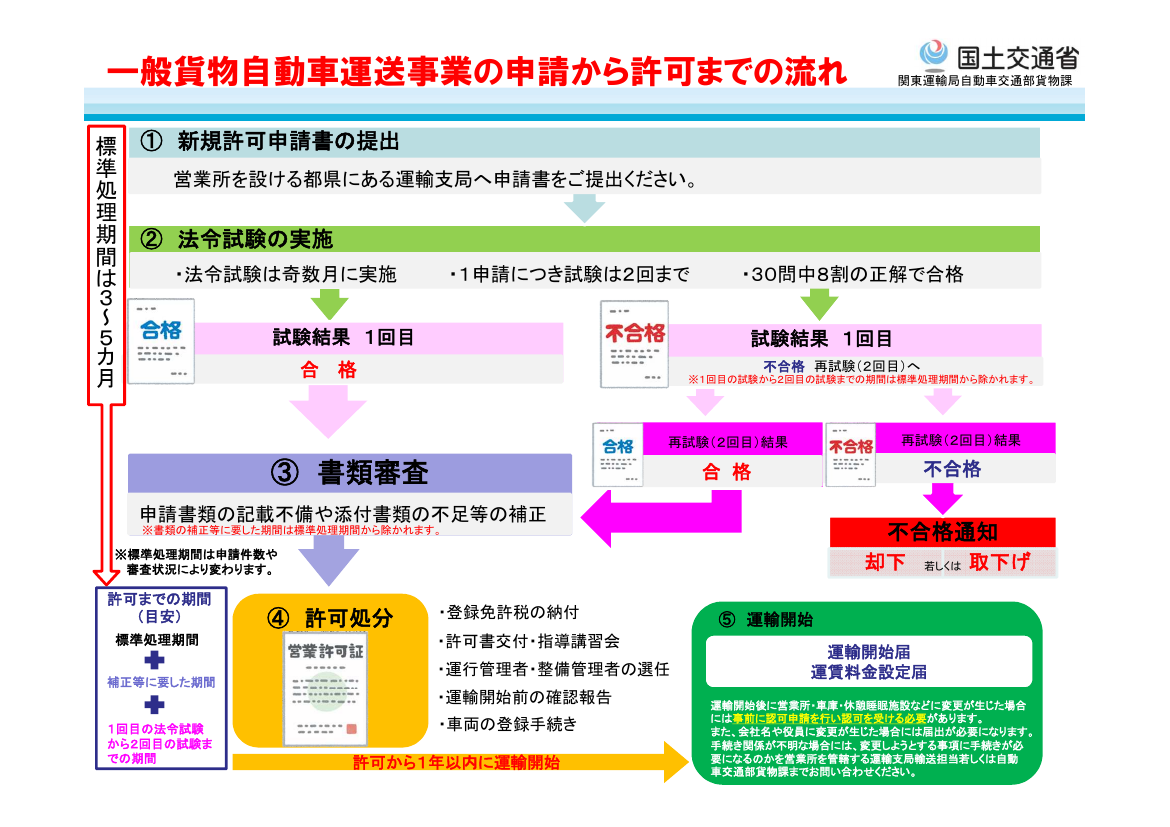Click the pink text 1回目の法令試験から2回目の試験までの期間
The width and height of the screenshot is (1170, 827).
(159, 743)
